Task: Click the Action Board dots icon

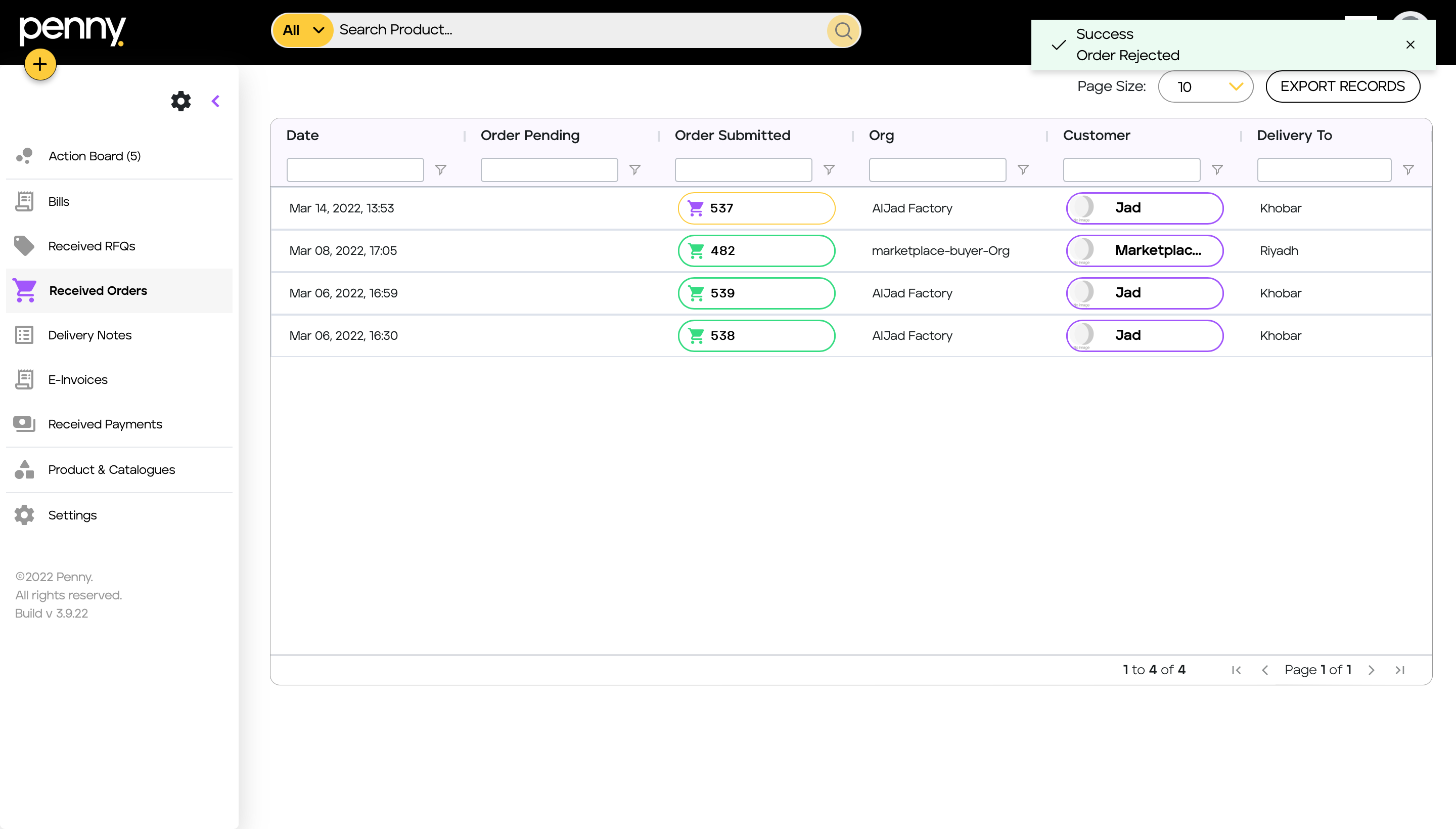Action: (x=24, y=156)
